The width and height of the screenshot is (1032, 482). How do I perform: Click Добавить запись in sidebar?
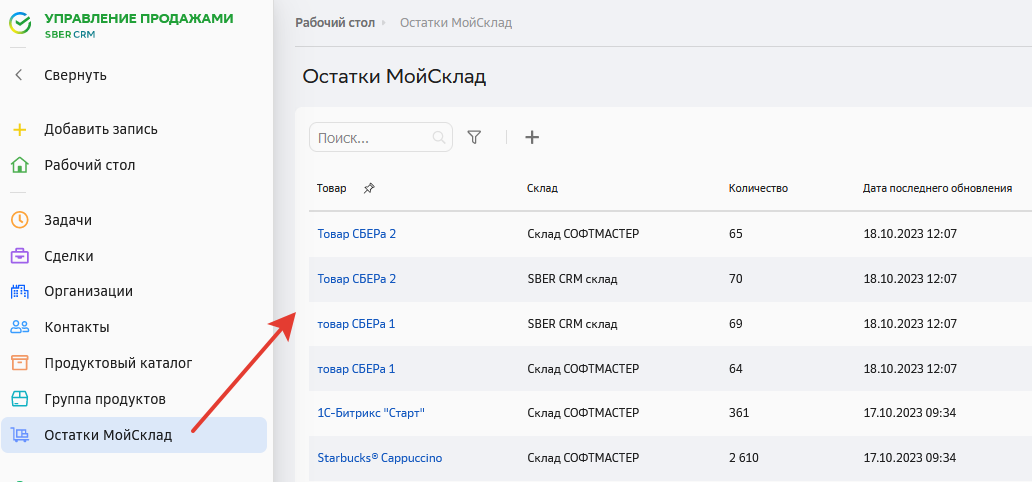(x=100, y=129)
